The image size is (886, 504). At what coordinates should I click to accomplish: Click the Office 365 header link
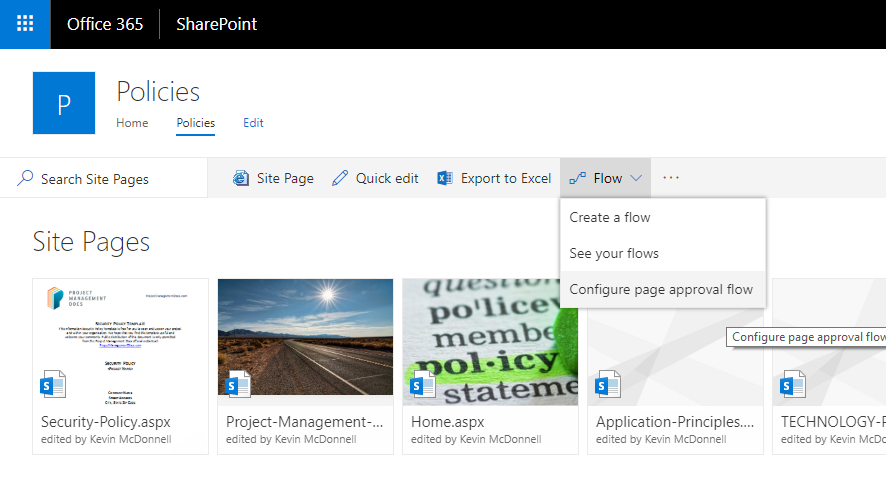(x=105, y=24)
